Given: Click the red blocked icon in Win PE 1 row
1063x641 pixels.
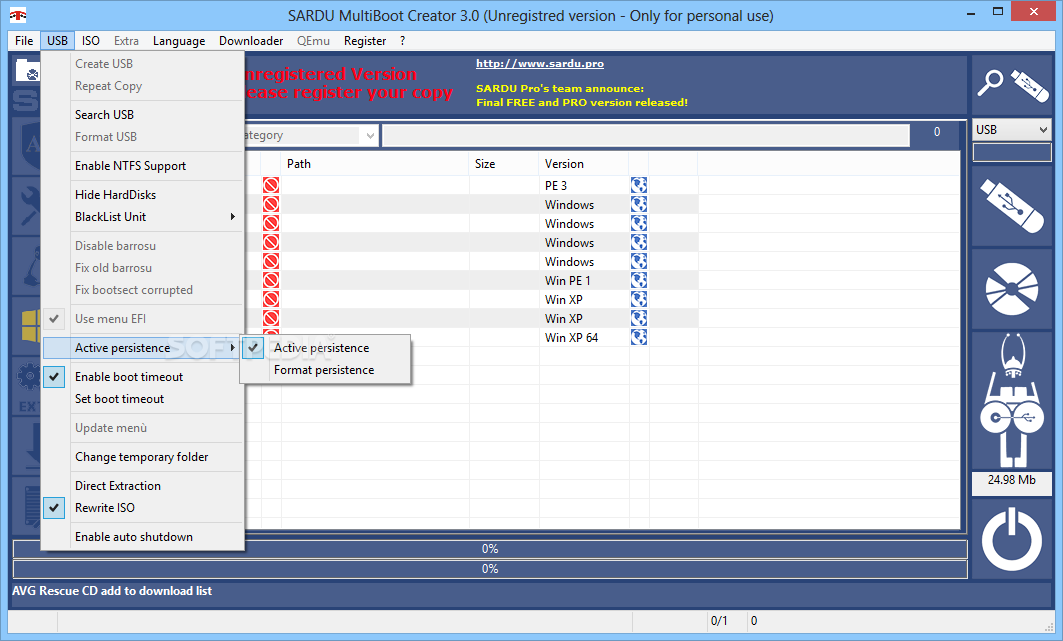Looking at the screenshot, I should [271, 280].
